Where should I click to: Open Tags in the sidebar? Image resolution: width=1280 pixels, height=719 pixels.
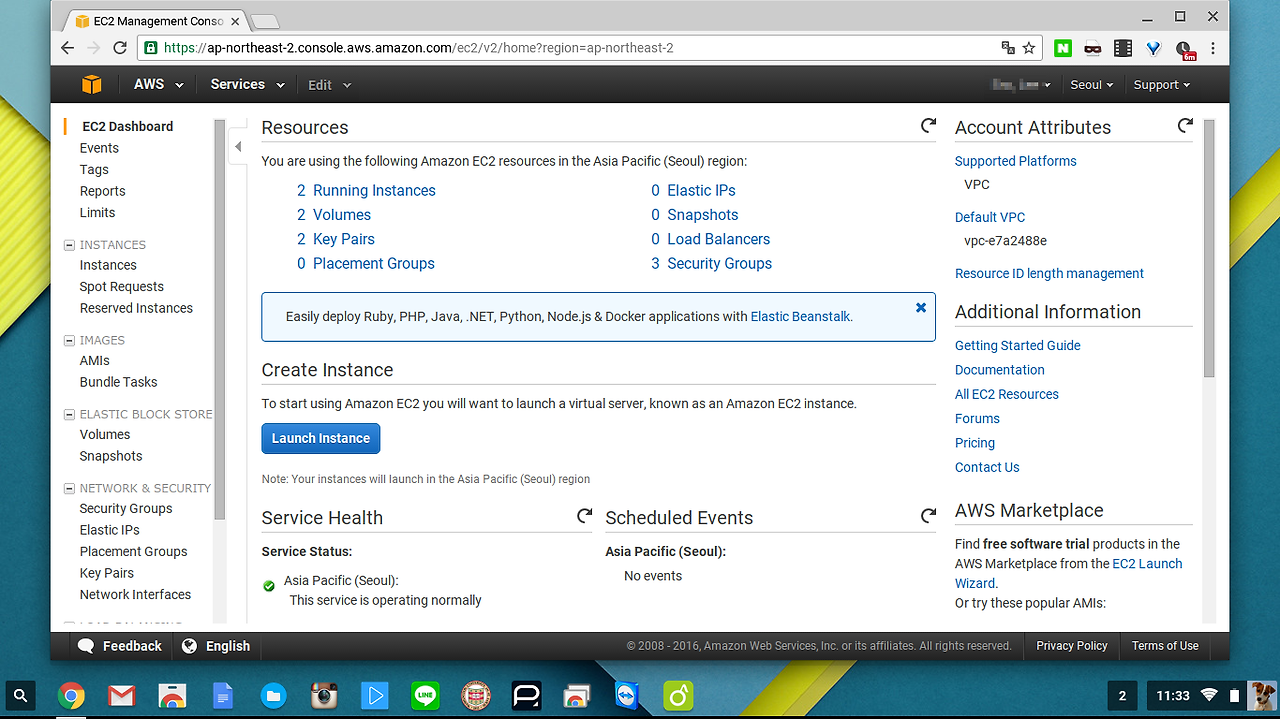[x=94, y=170]
